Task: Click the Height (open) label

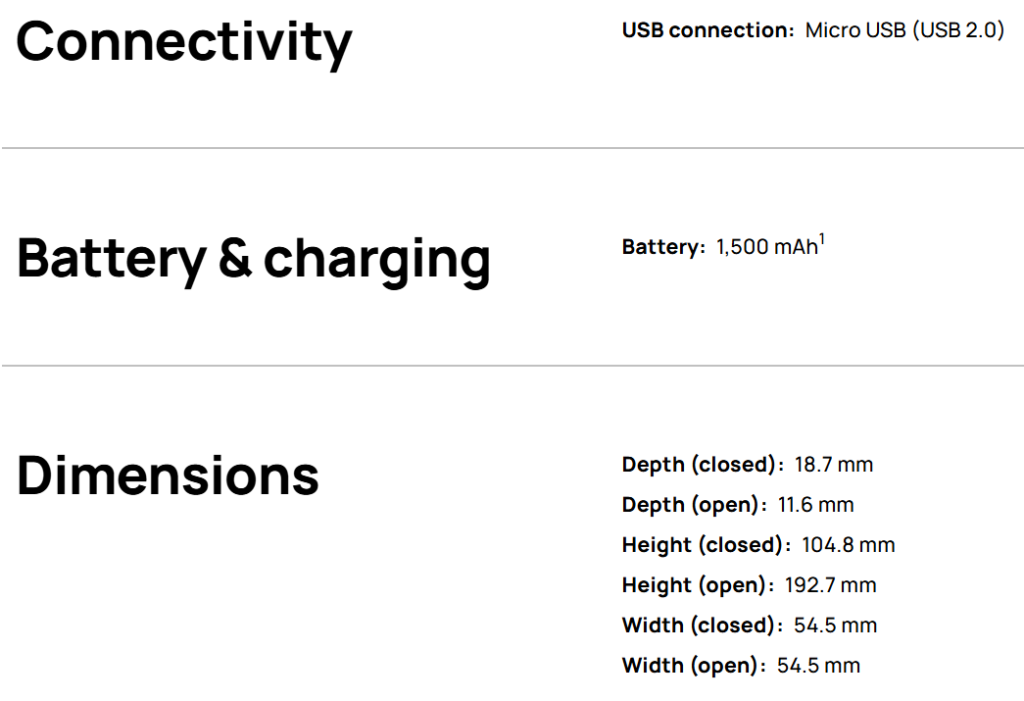Action: click(x=696, y=585)
